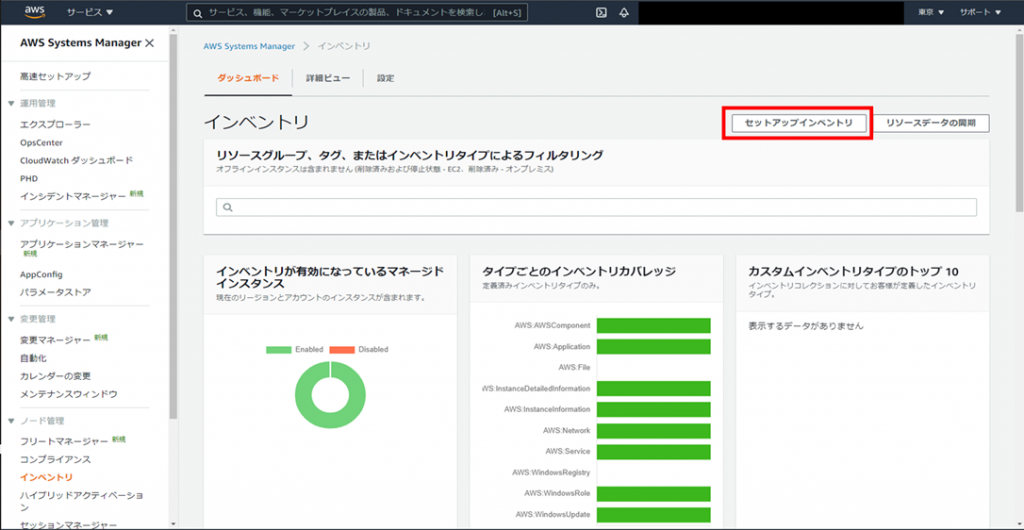
Task: Open PHD in the sidebar
Action: 29,178
